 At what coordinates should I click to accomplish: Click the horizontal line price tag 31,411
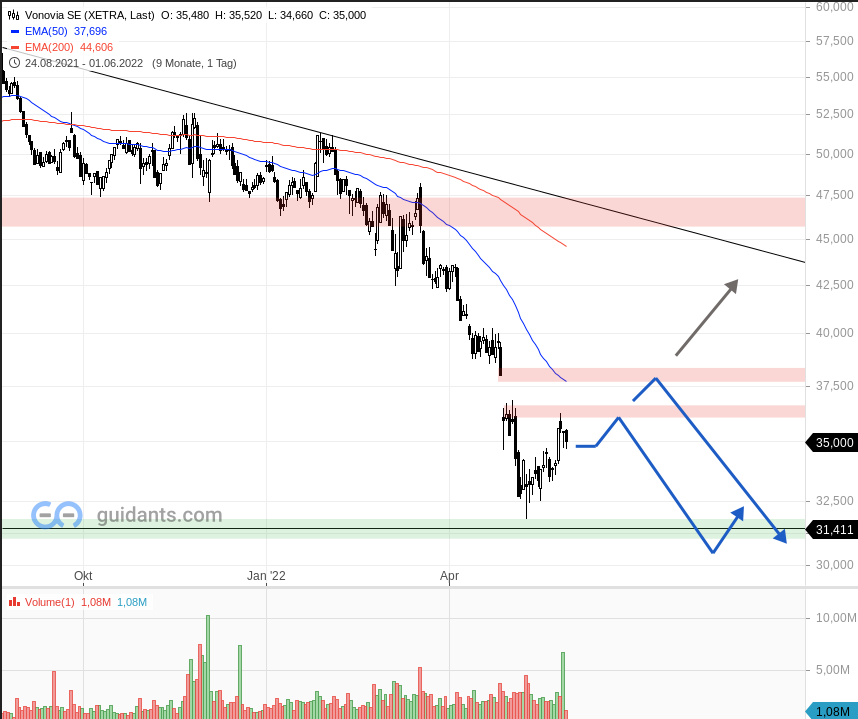(x=832, y=530)
